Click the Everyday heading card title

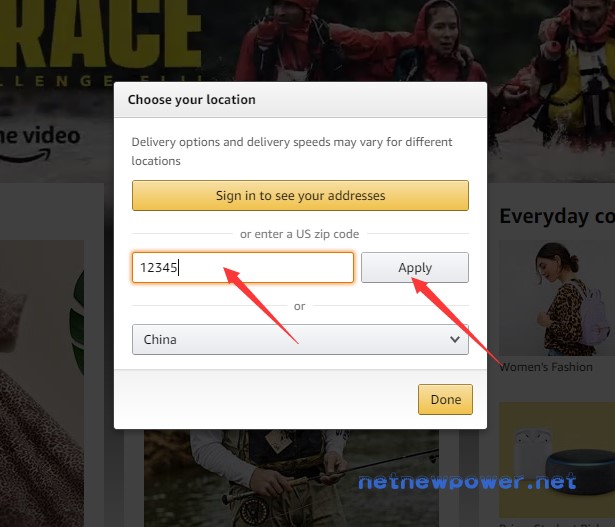click(557, 216)
